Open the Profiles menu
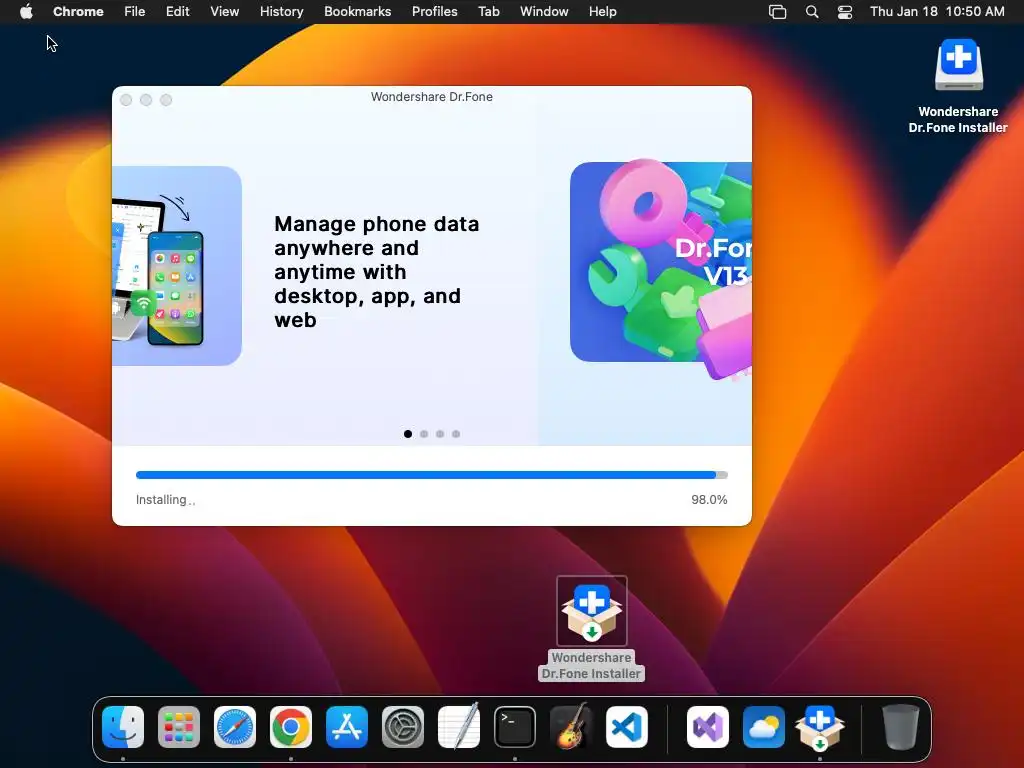Viewport: 1024px width, 768px height. [x=435, y=12]
